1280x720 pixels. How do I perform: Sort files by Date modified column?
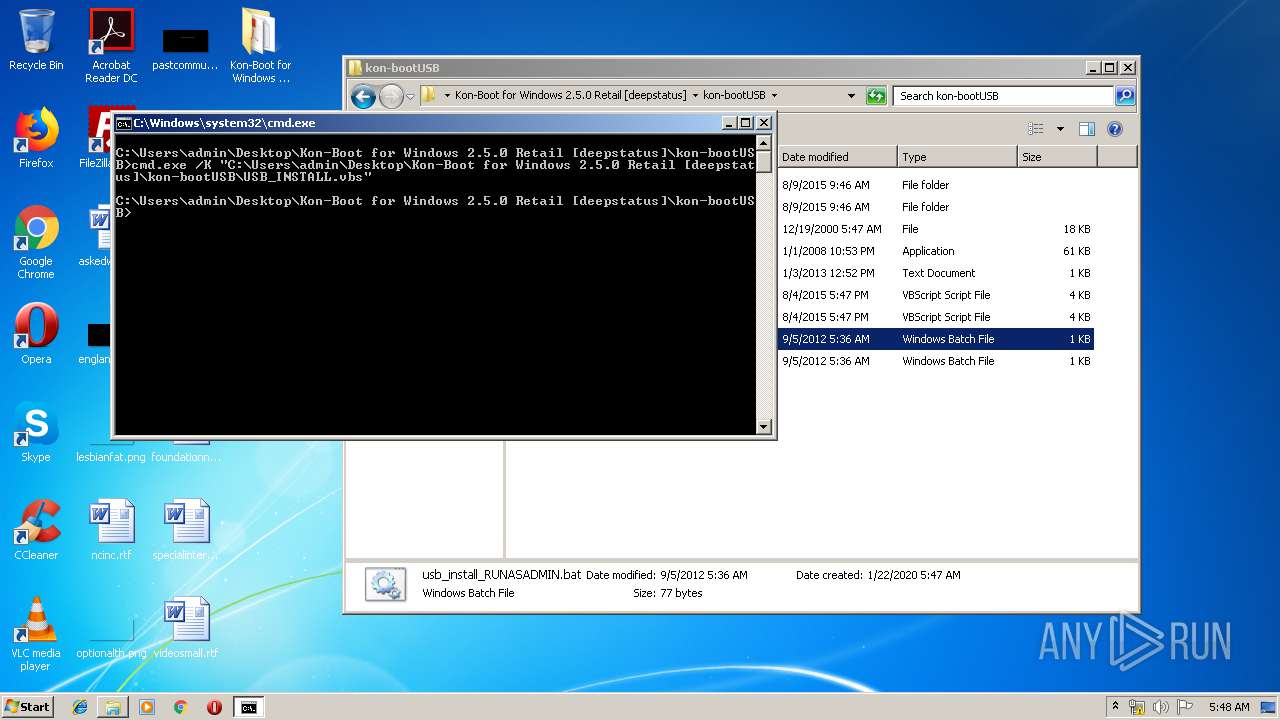(837, 157)
